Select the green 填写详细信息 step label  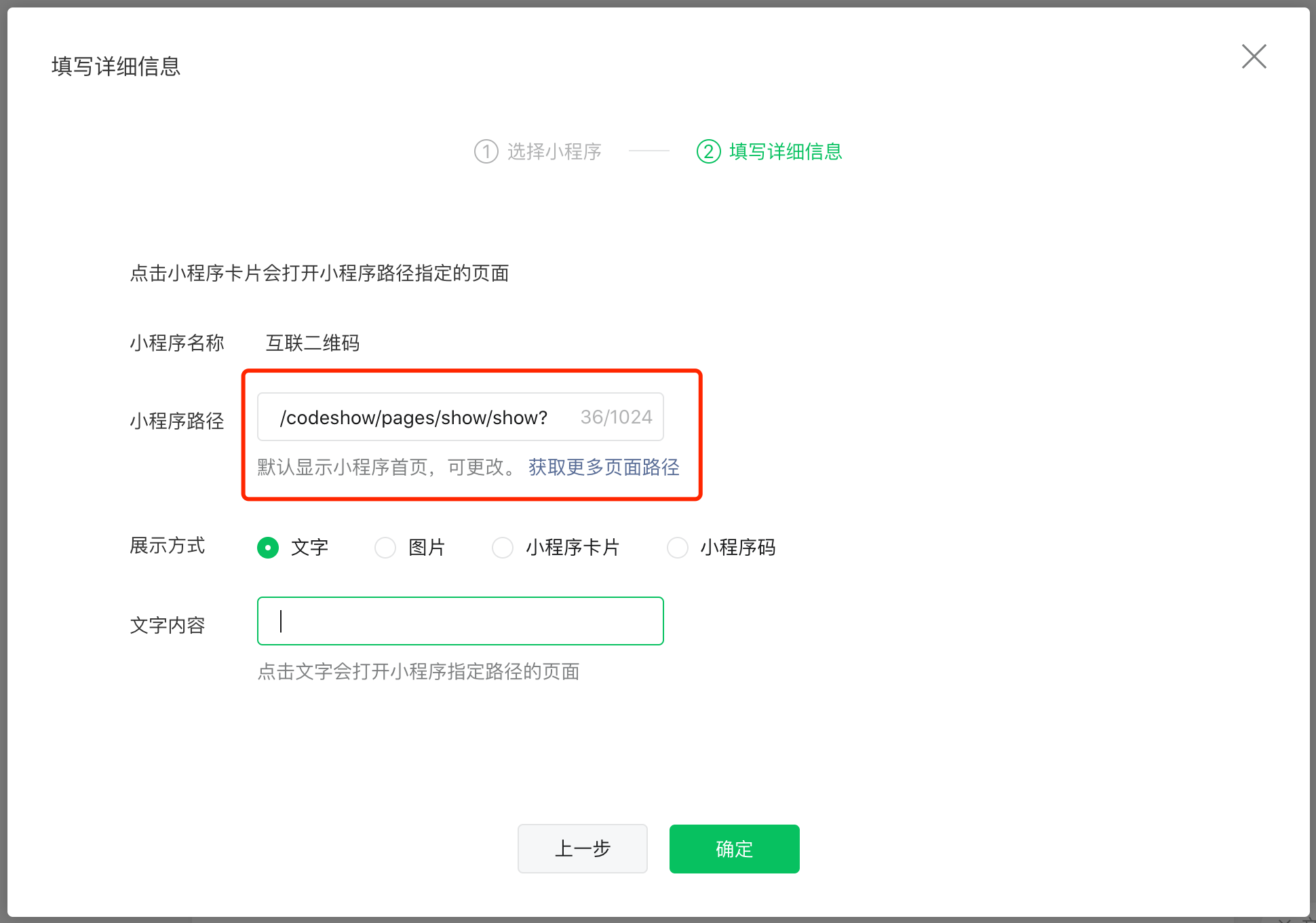pyautogui.click(x=786, y=151)
